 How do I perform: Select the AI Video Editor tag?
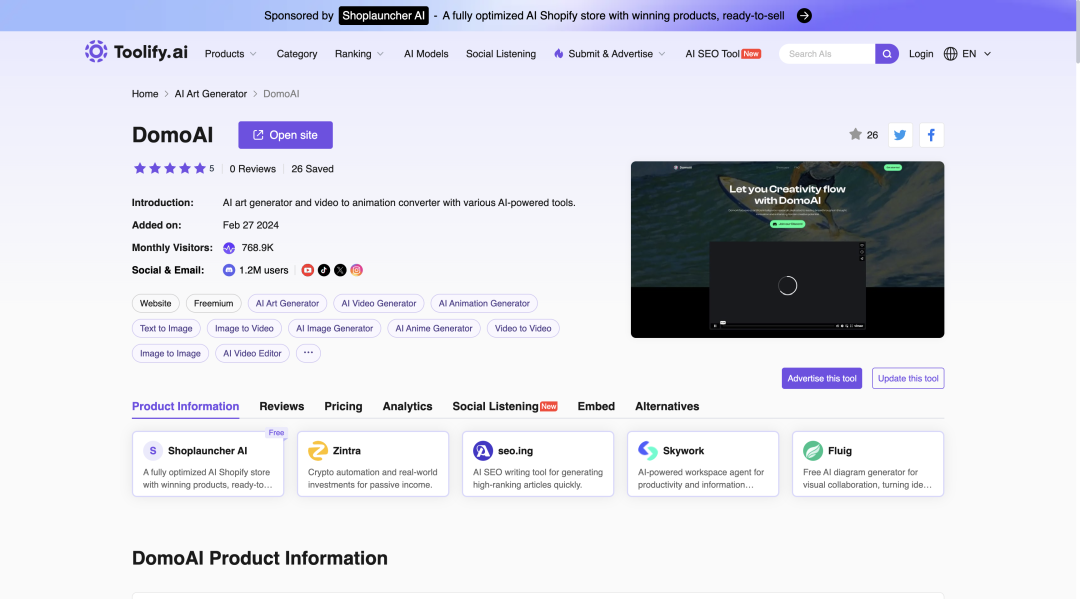(x=252, y=353)
